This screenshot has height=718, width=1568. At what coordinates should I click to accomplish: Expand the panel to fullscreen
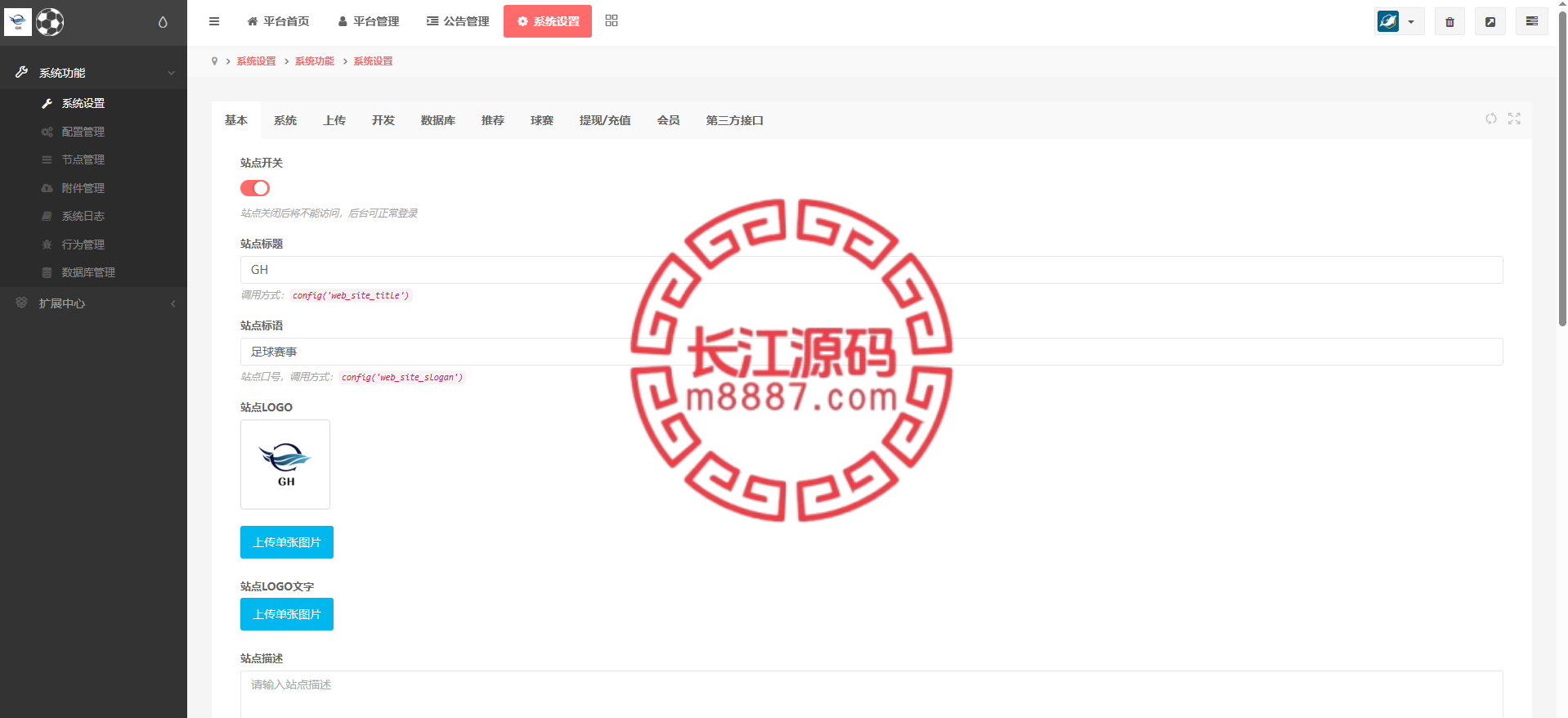point(1514,119)
